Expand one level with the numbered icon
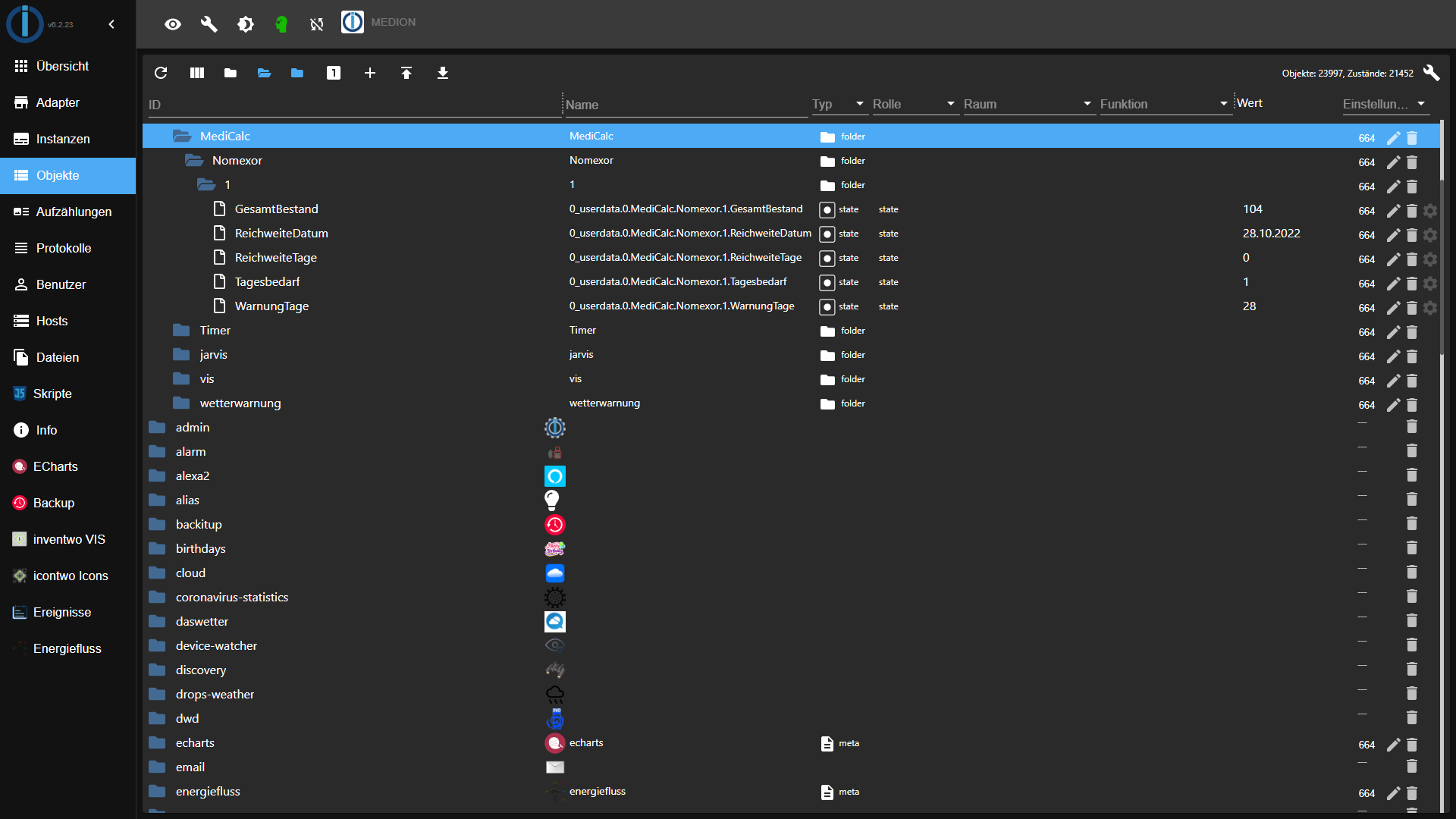The image size is (1456, 819). click(x=334, y=73)
